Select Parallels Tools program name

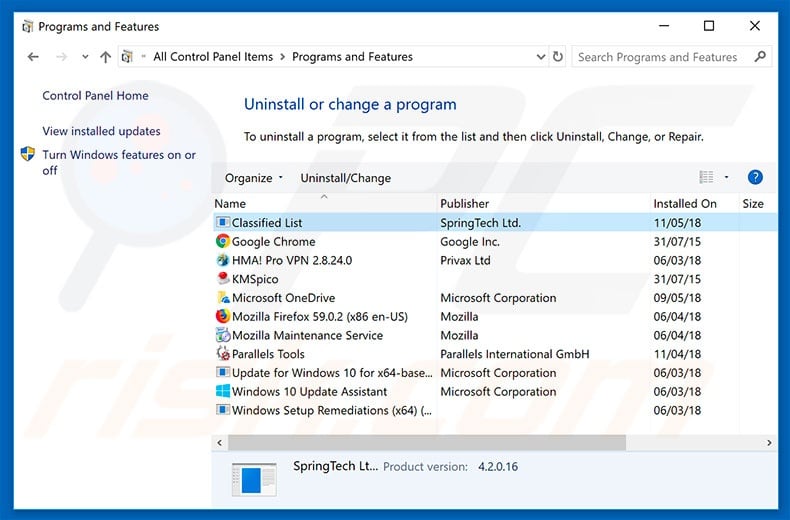tap(268, 354)
